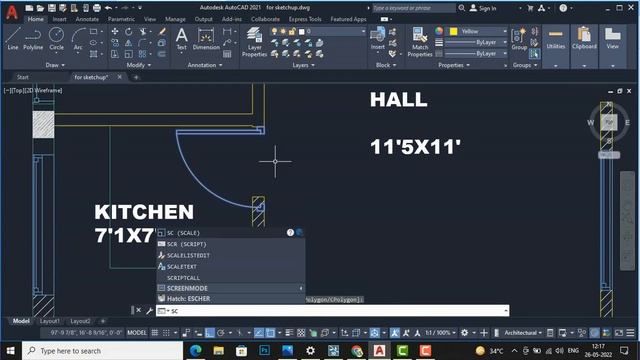Screen dimensions: 640x360
Task: Expand the Block panel dropdown
Action: coord(386,65)
